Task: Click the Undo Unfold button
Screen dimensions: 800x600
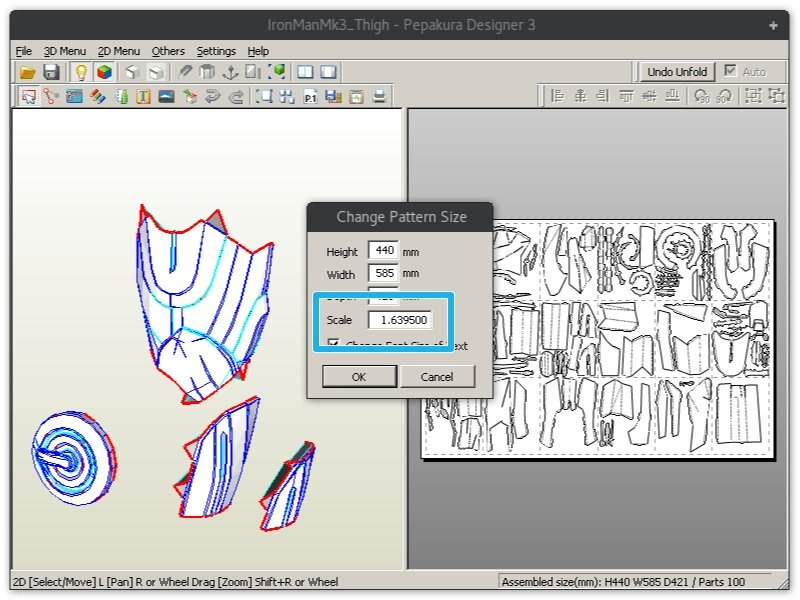Action: point(677,72)
